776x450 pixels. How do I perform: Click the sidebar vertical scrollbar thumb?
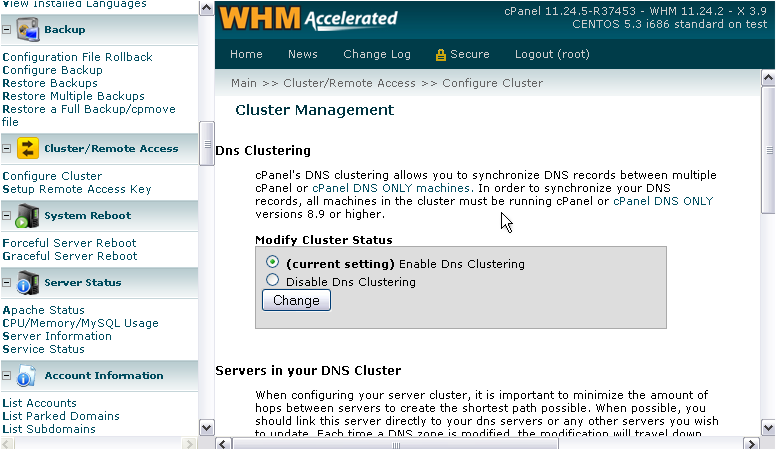click(x=207, y=144)
